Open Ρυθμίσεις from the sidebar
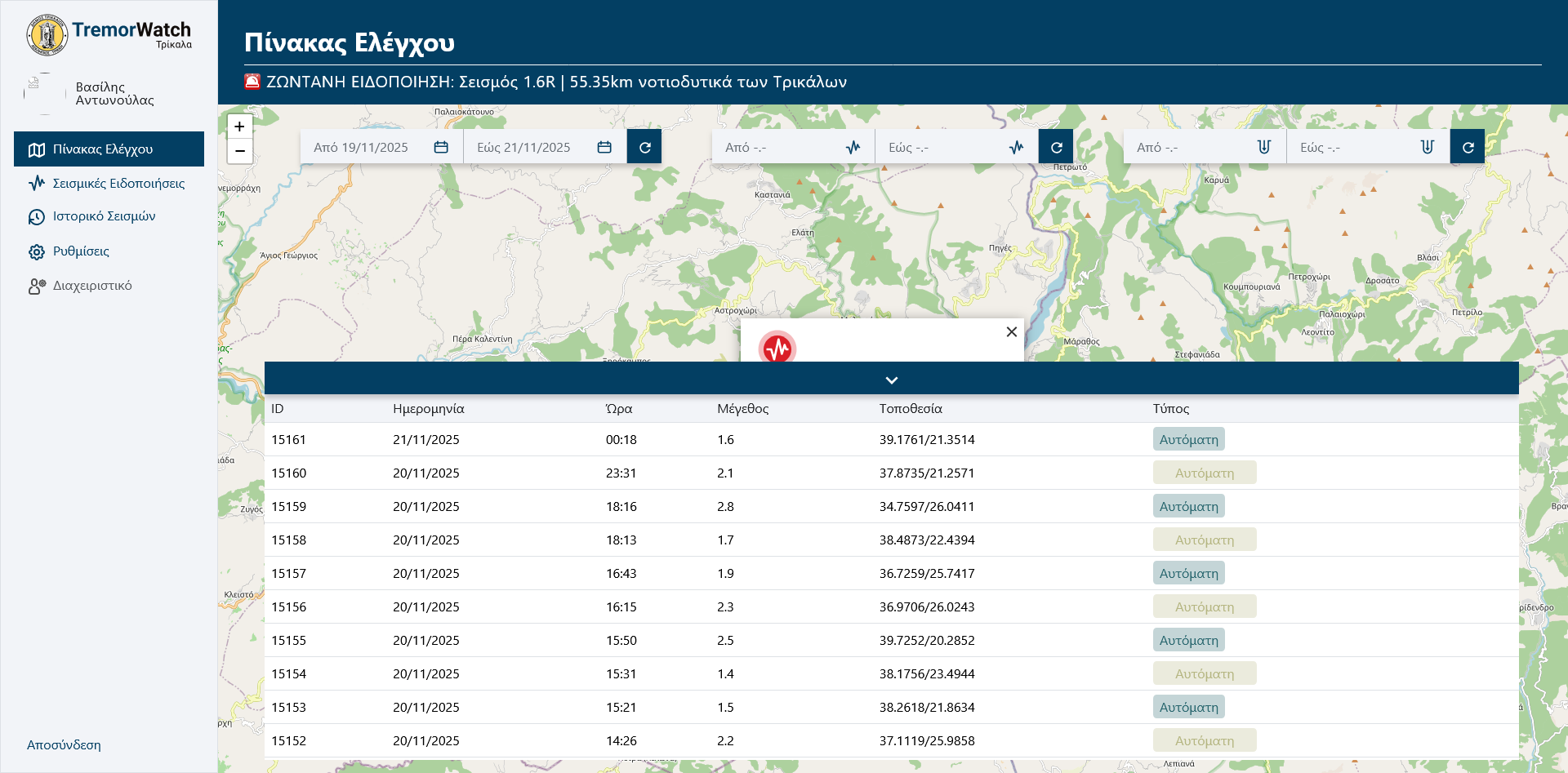Image resolution: width=1568 pixels, height=773 pixels. pos(81,251)
